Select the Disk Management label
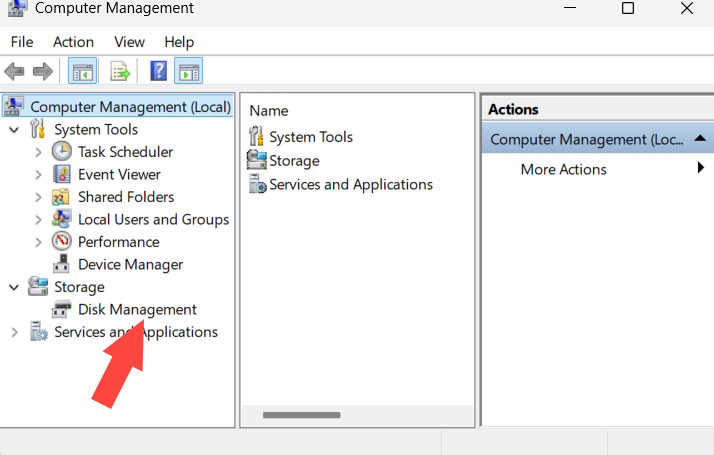This screenshot has height=455, width=714. (137, 310)
